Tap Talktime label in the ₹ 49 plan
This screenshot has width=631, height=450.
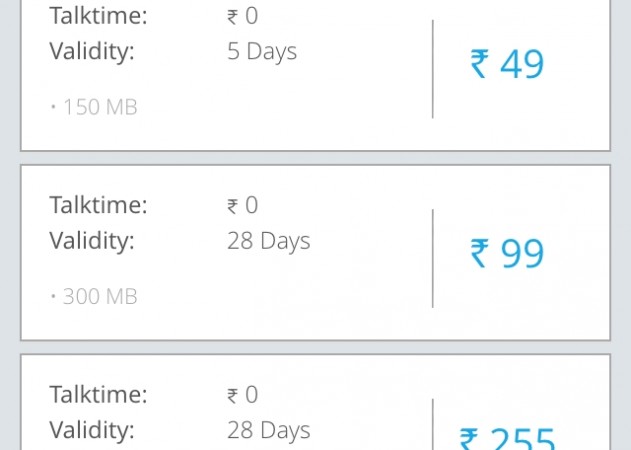tap(98, 16)
